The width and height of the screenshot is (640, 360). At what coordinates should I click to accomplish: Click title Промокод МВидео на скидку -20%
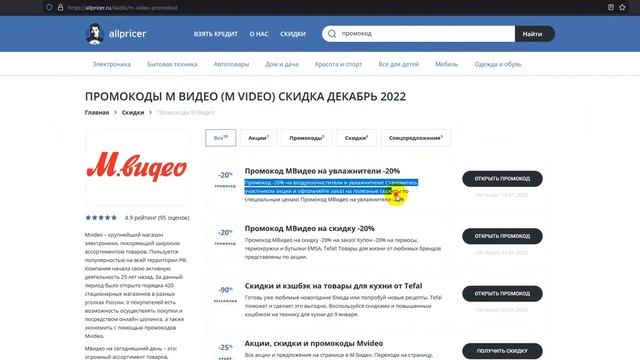click(309, 229)
